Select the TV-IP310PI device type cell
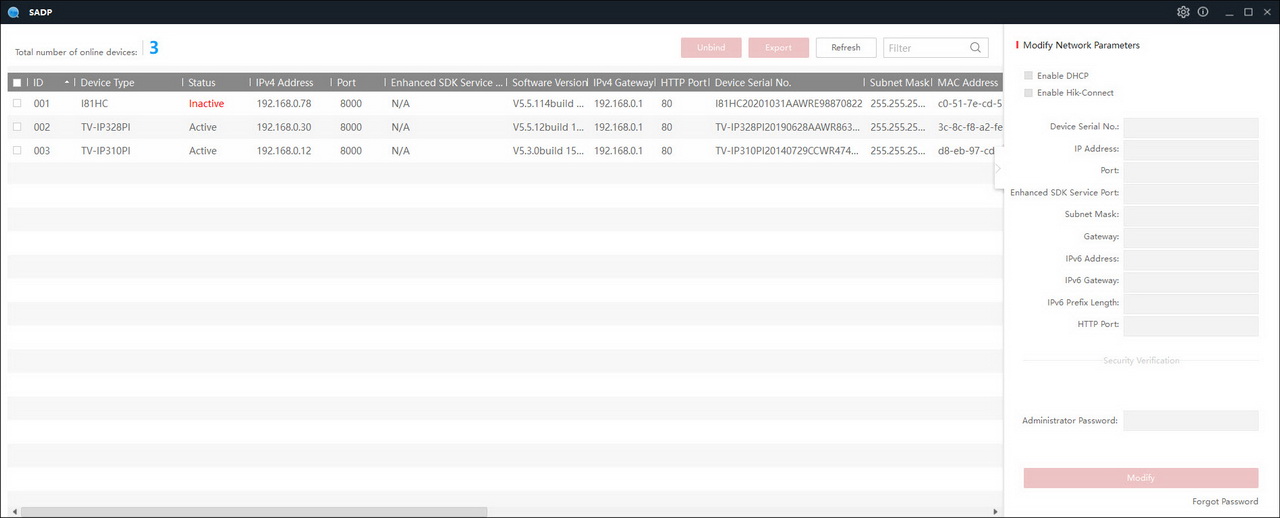 [x=106, y=151]
